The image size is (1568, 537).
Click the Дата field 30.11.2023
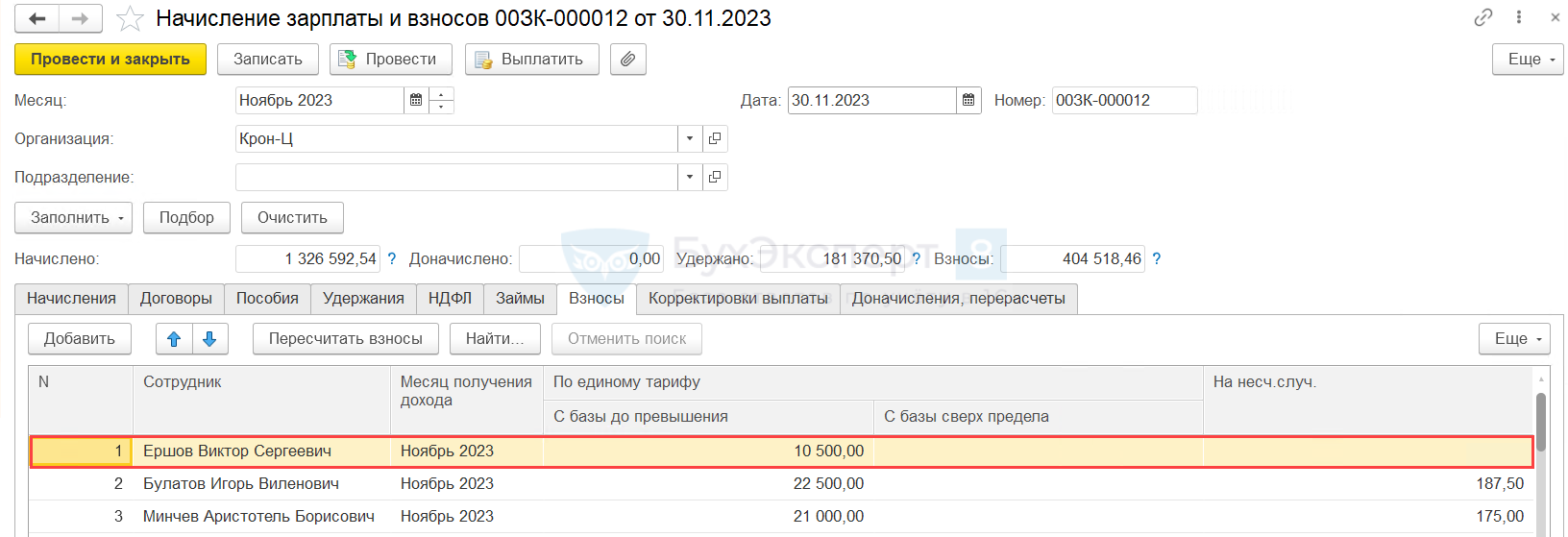(871, 100)
